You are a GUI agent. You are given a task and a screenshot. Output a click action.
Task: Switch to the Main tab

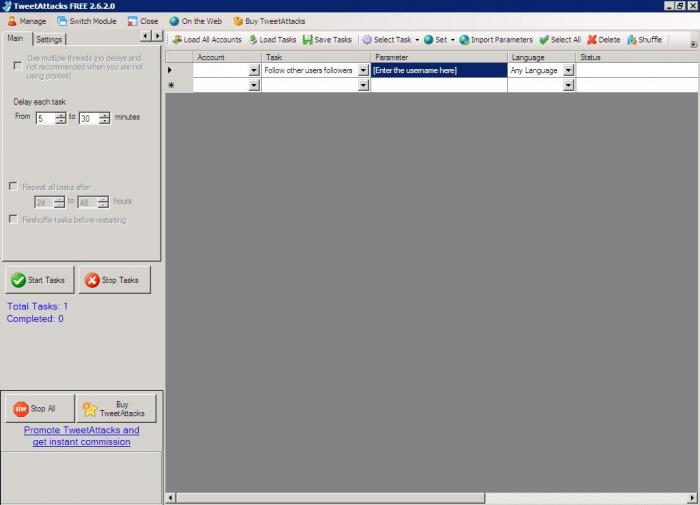(x=16, y=38)
